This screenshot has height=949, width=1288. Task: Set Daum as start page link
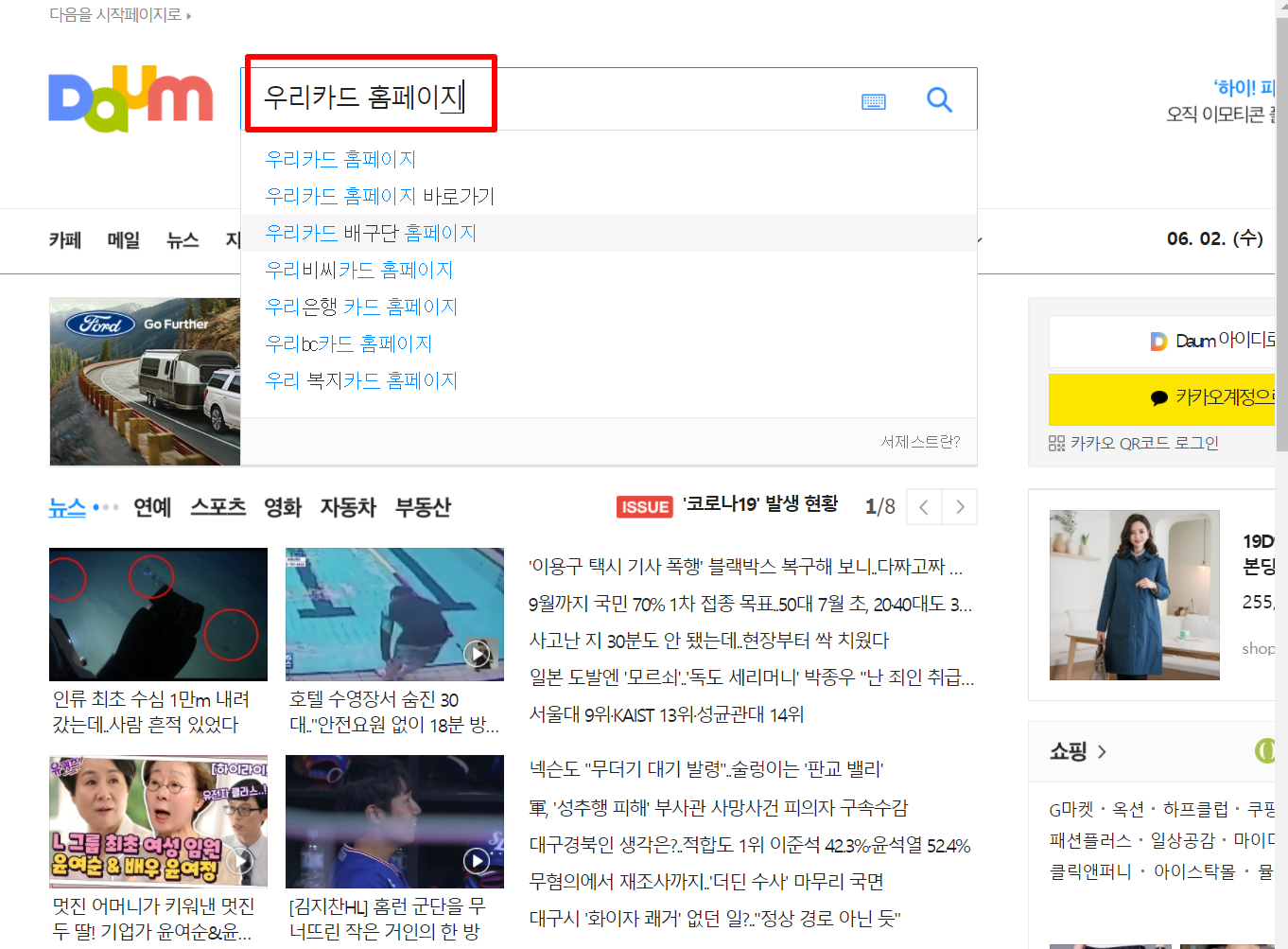pos(120,15)
